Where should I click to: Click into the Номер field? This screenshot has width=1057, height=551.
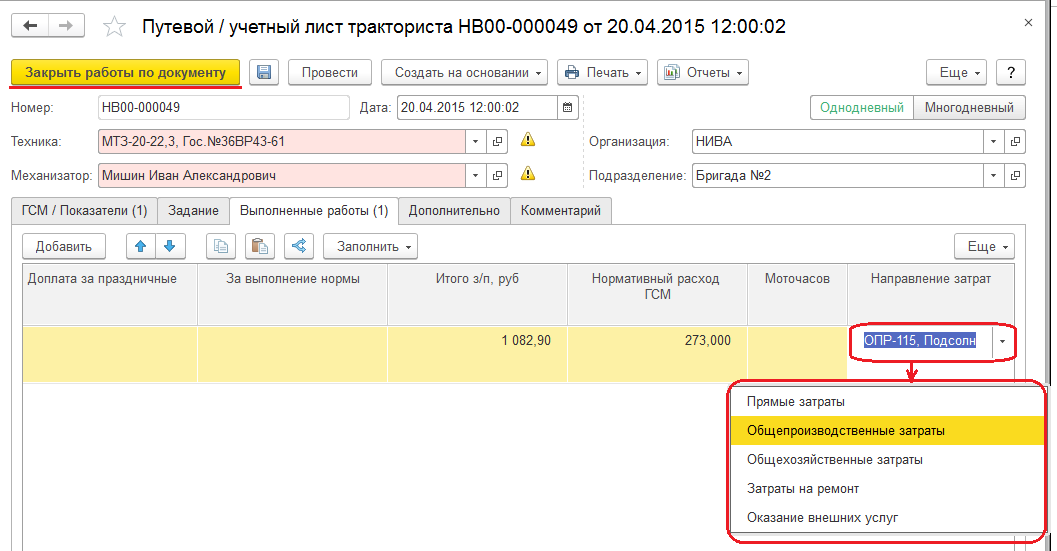tap(223, 107)
